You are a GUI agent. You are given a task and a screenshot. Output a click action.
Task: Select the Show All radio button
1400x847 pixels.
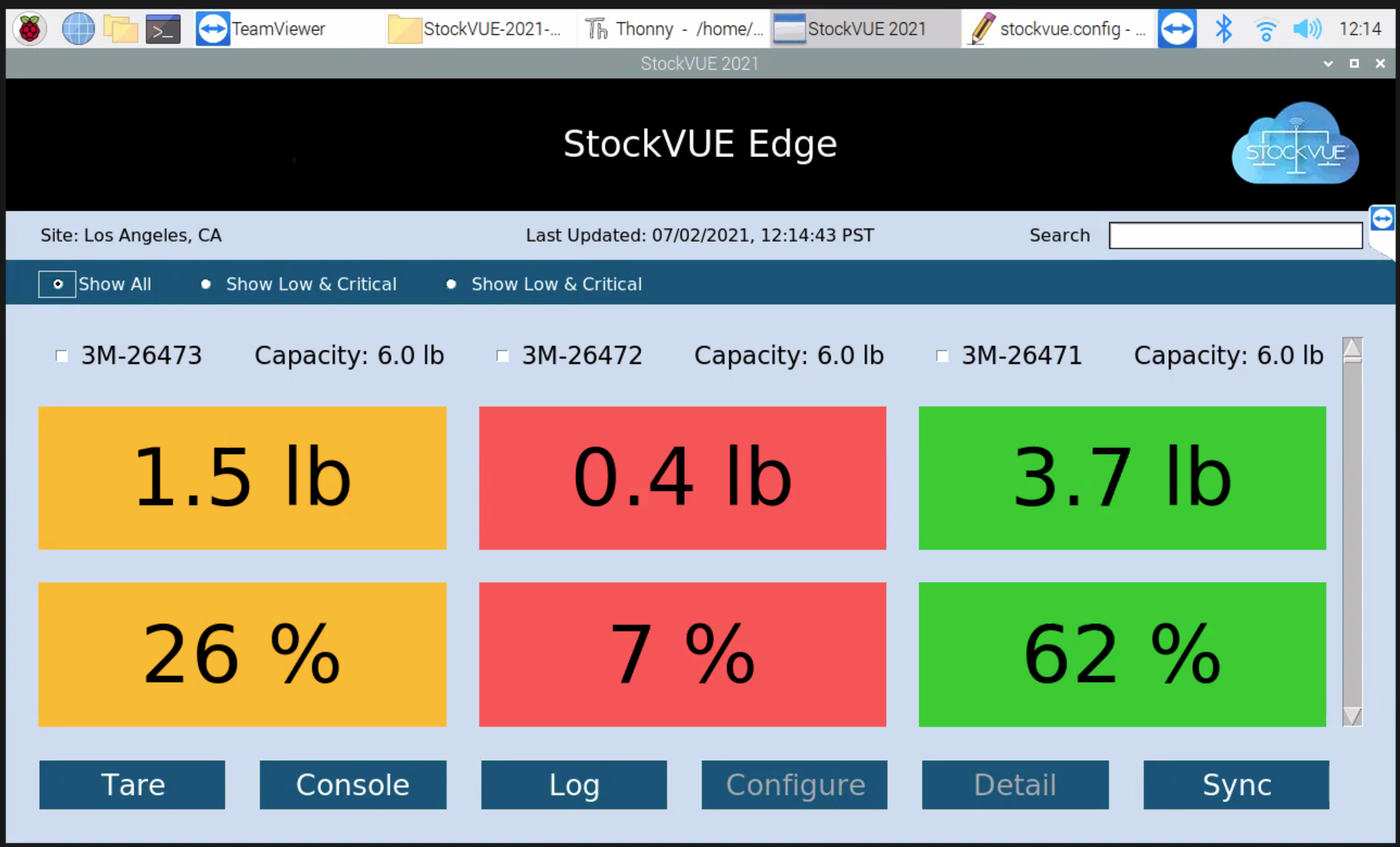57,284
